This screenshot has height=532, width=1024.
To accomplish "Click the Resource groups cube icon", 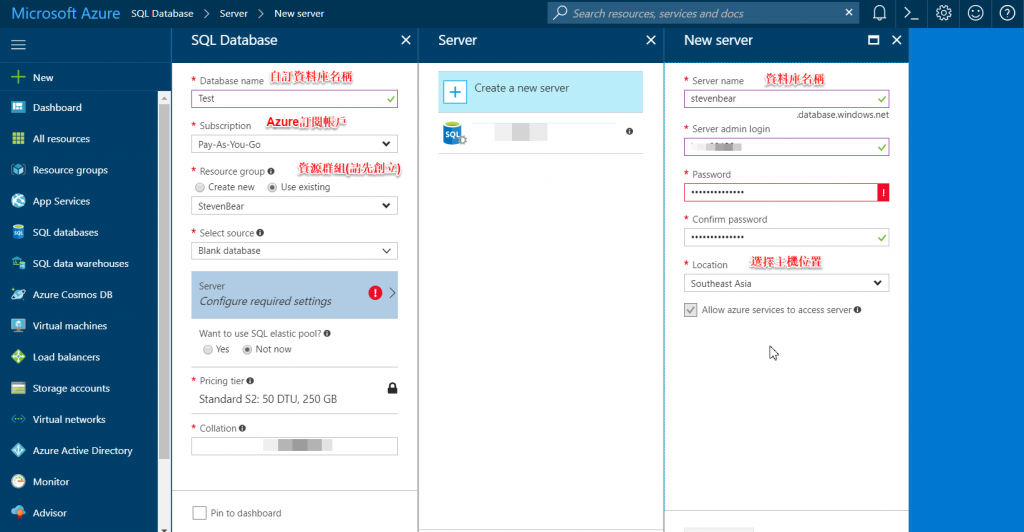I will click(18, 170).
